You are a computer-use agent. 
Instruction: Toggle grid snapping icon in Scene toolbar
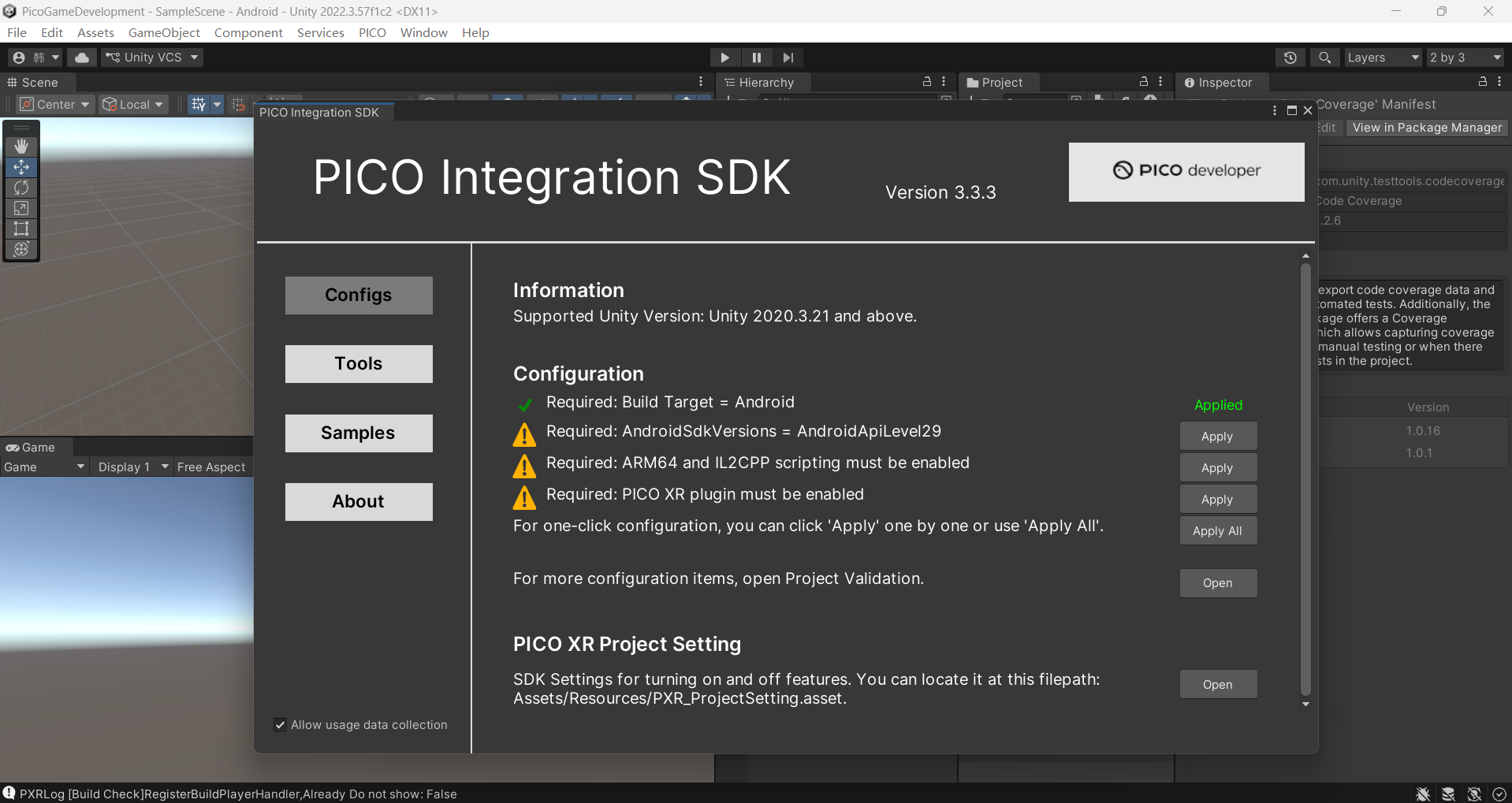pyautogui.click(x=198, y=104)
